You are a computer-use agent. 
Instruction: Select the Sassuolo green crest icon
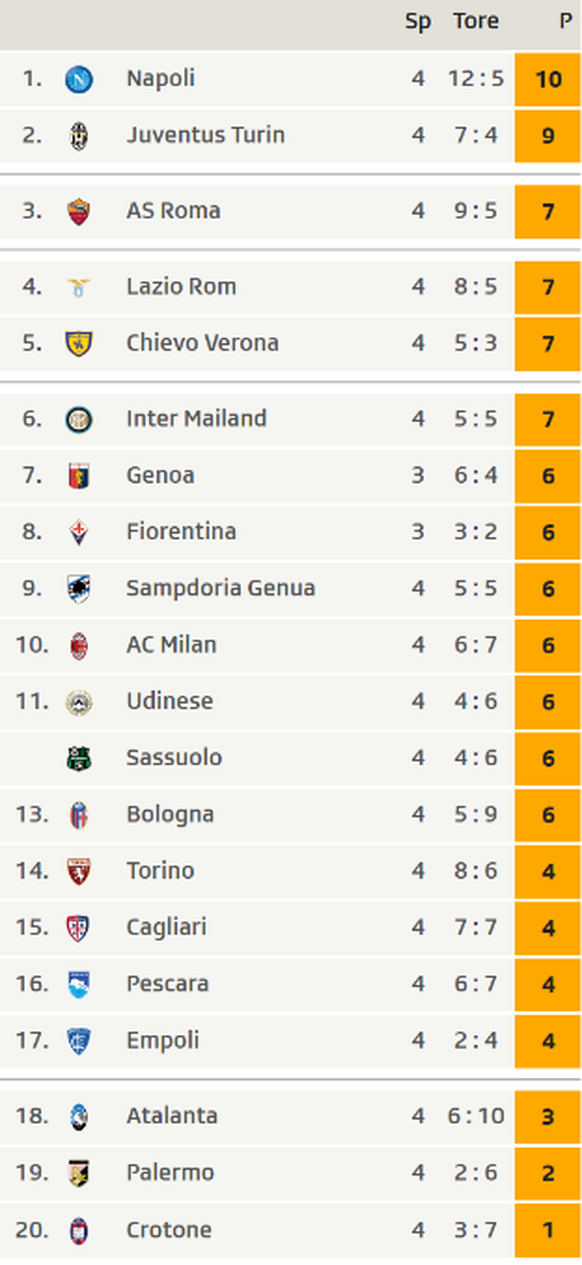79,758
